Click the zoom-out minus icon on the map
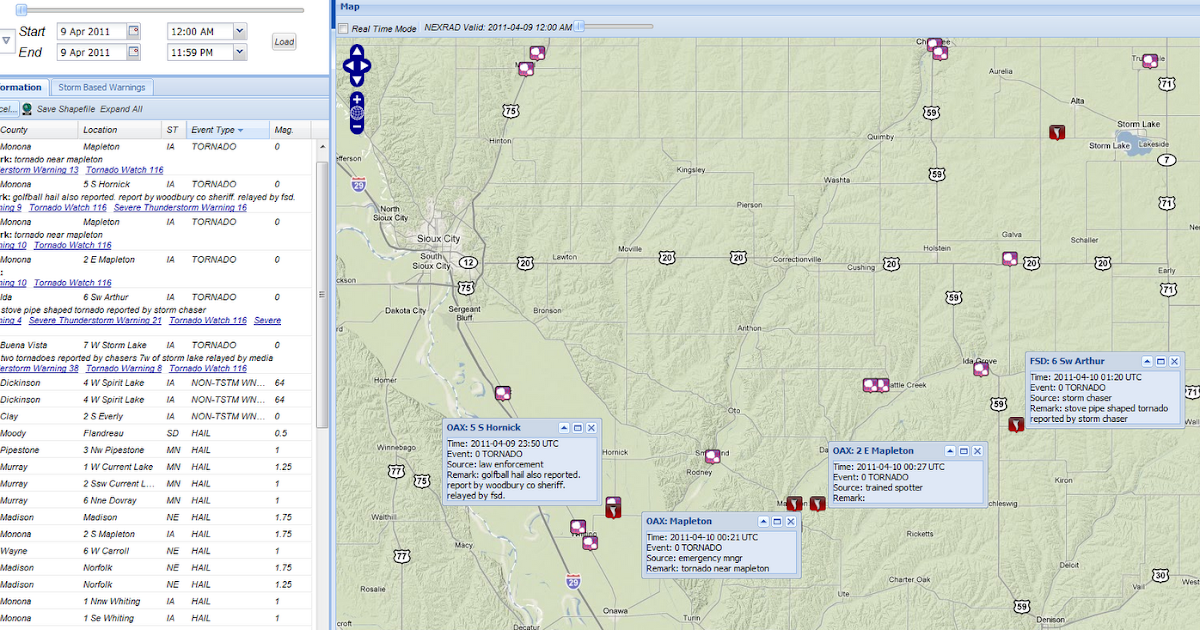Viewport: 1200px width, 630px height. tap(356, 125)
